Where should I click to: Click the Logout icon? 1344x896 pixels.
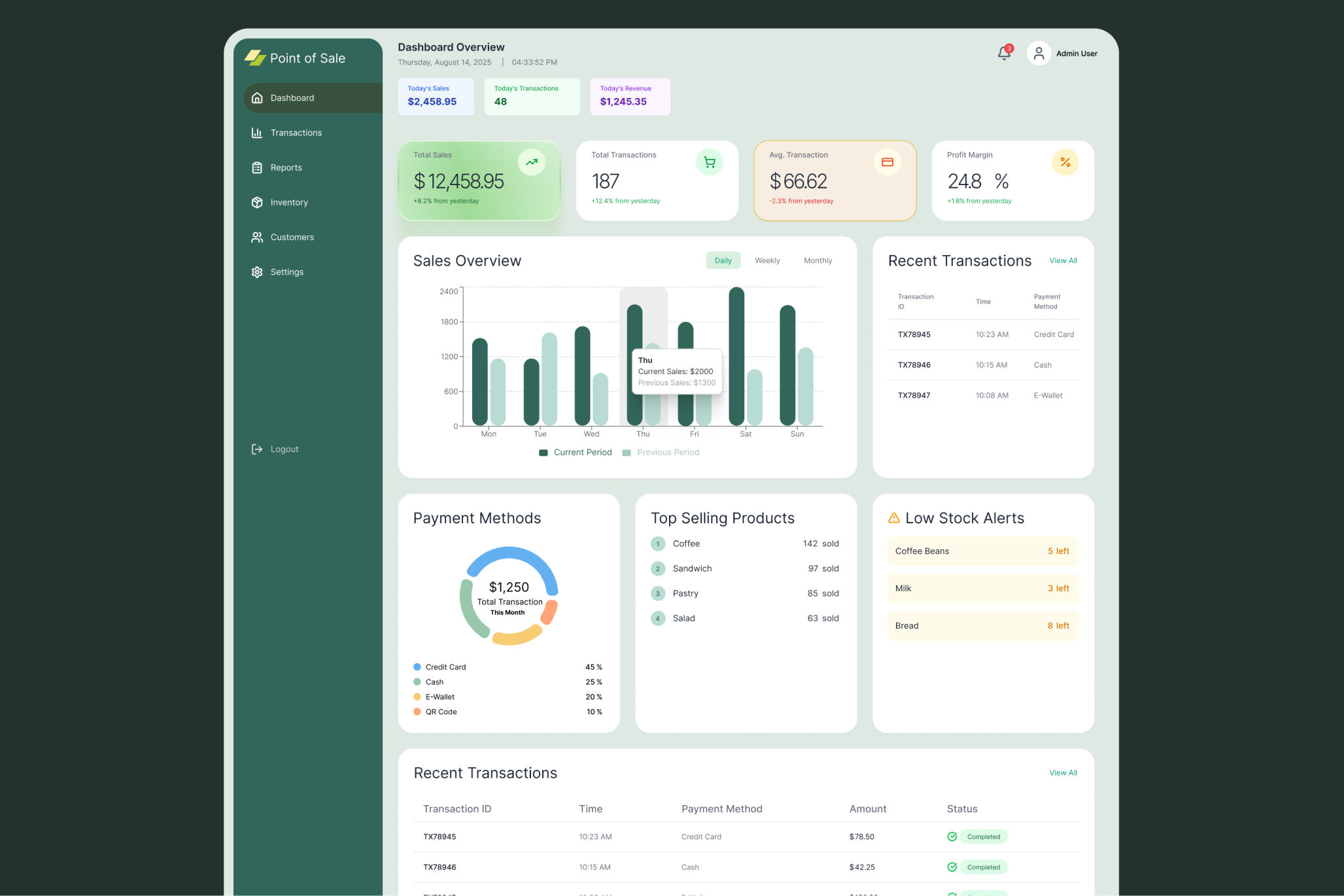tap(257, 449)
